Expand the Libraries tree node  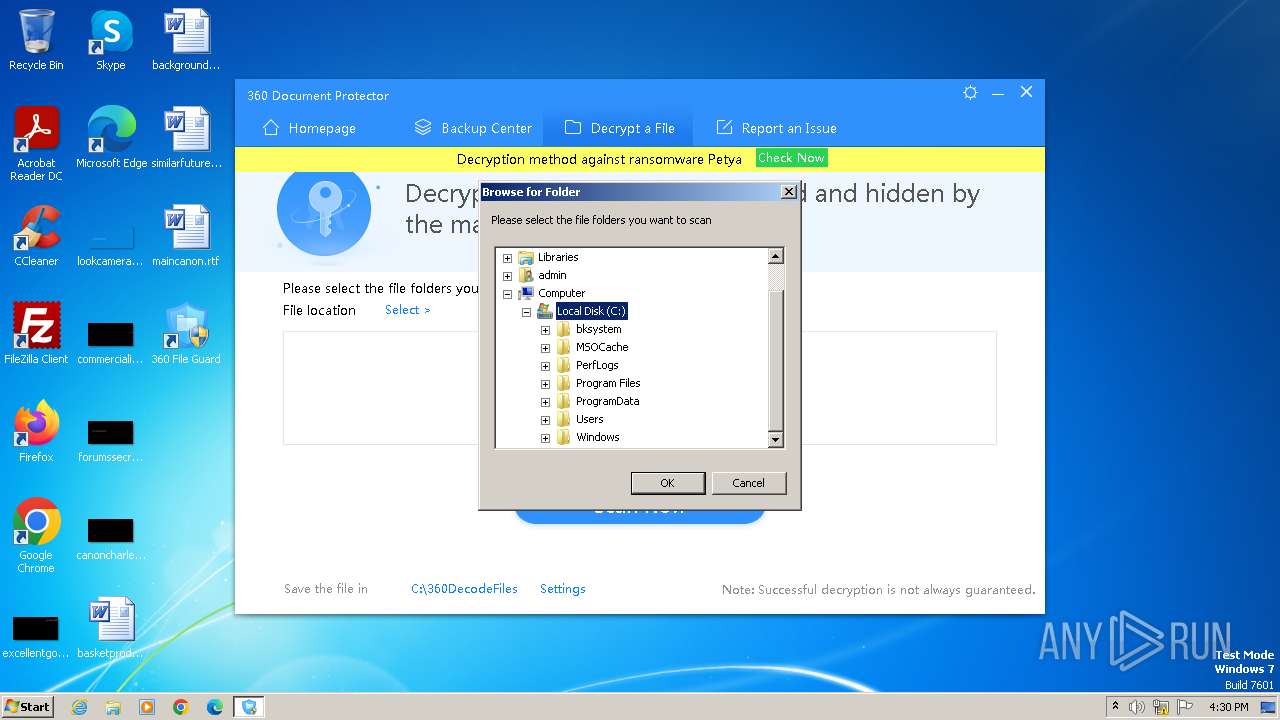507,257
